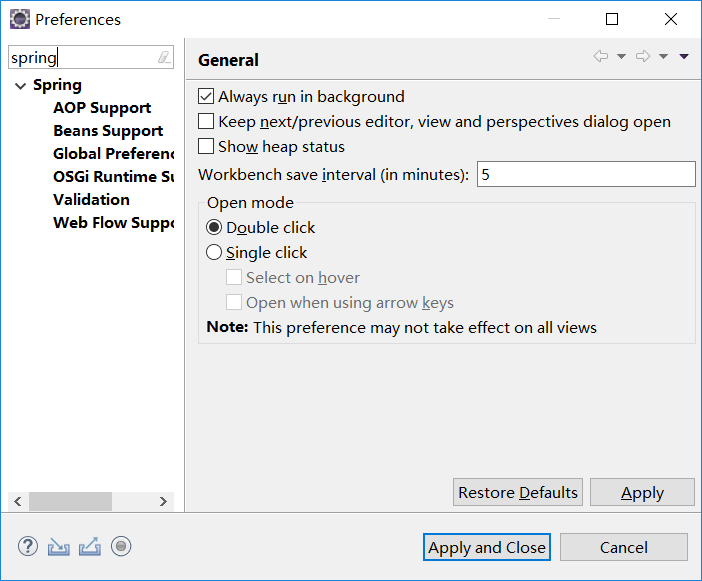The width and height of the screenshot is (702, 581).
Task: Click the Eclipse icon in the title bar
Action: click(20, 19)
